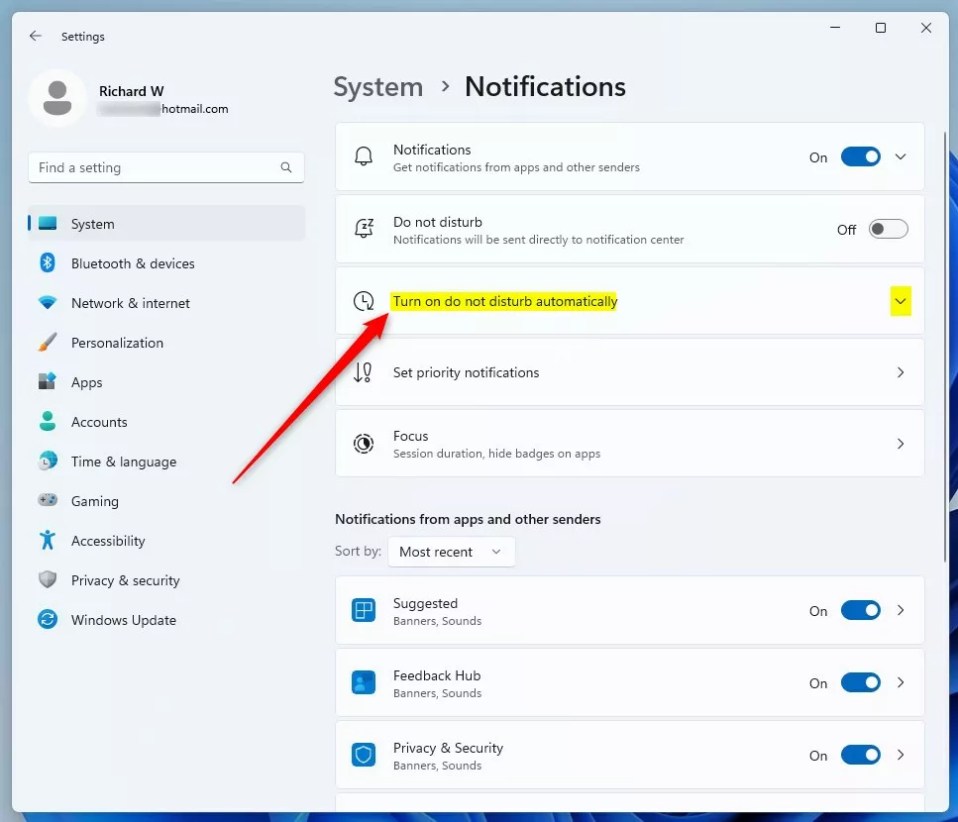Open Set priority notifications

[x=630, y=372]
